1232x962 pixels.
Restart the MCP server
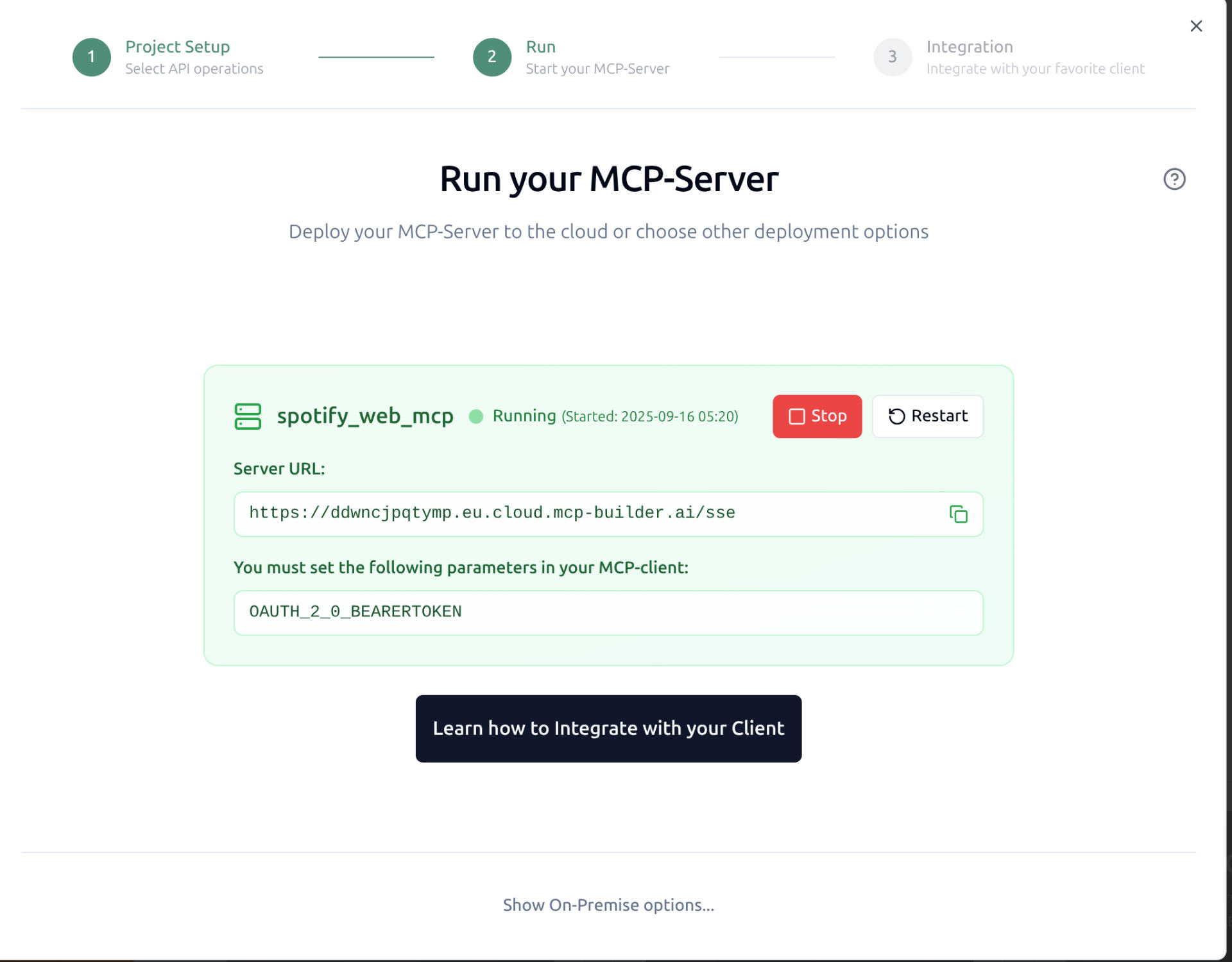[x=927, y=416]
